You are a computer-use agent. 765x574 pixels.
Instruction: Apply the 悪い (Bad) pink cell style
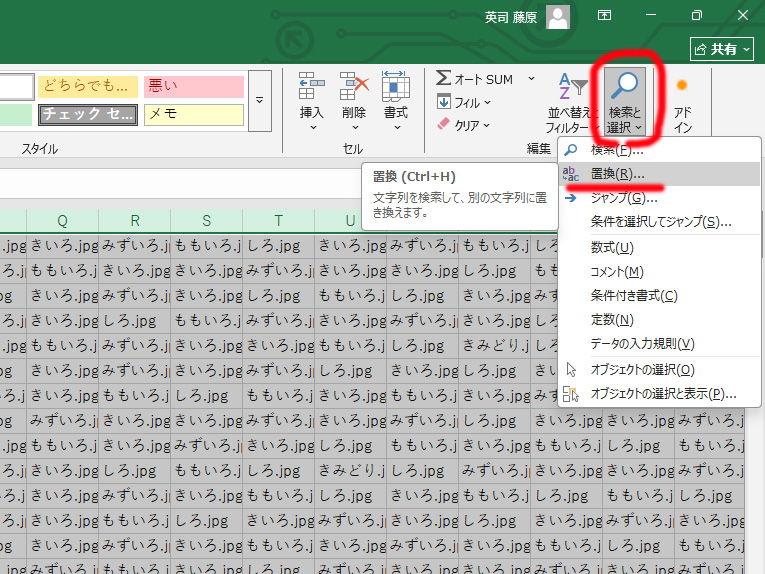193,86
